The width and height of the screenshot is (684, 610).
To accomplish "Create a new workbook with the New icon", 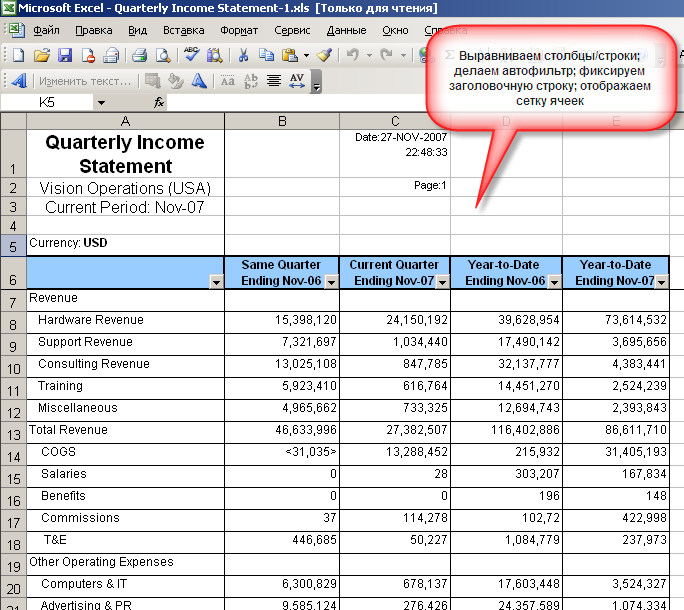I will click(19, 55).
